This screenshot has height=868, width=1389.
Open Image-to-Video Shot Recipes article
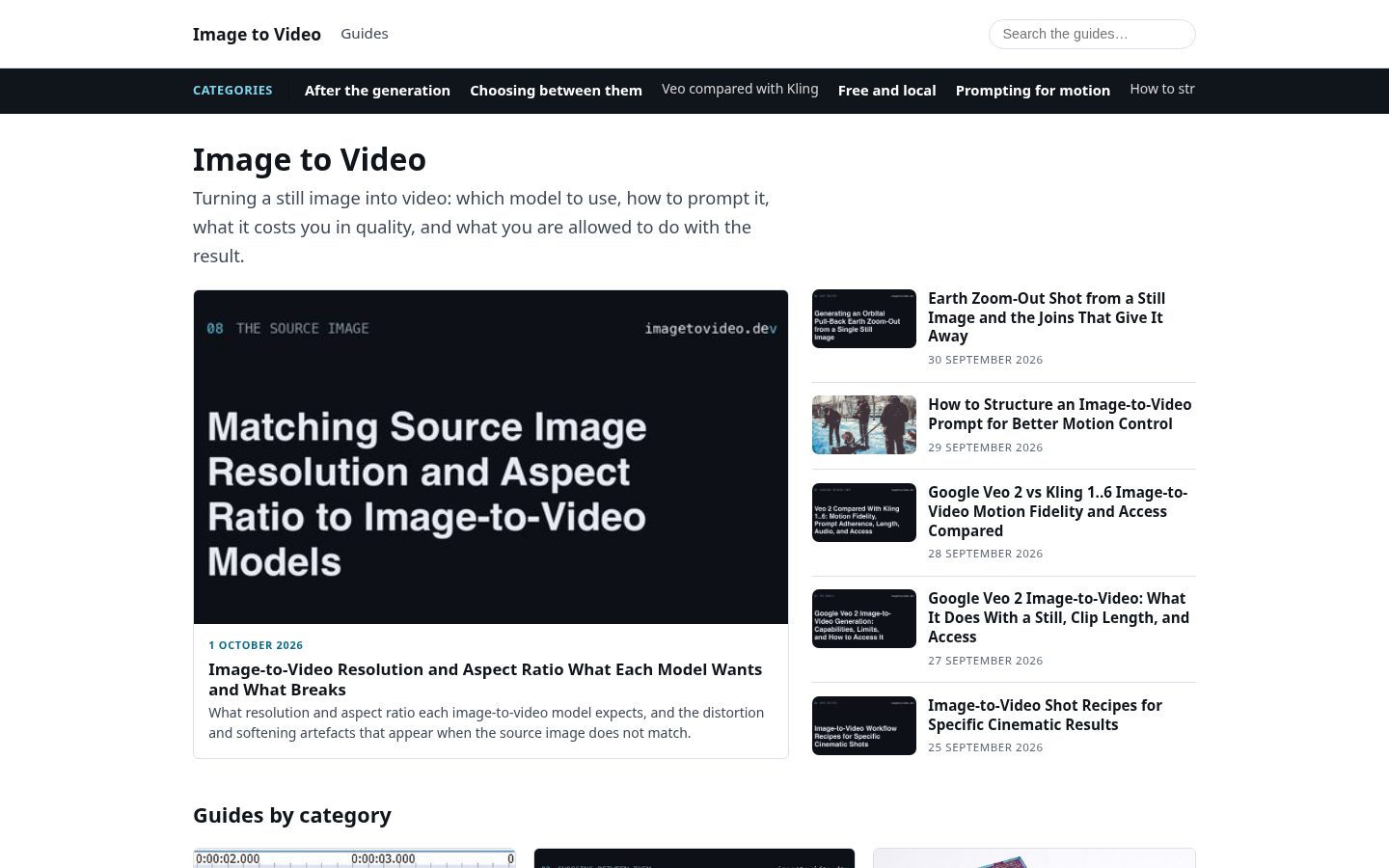pyautogui.click(x=1045, y=715)
